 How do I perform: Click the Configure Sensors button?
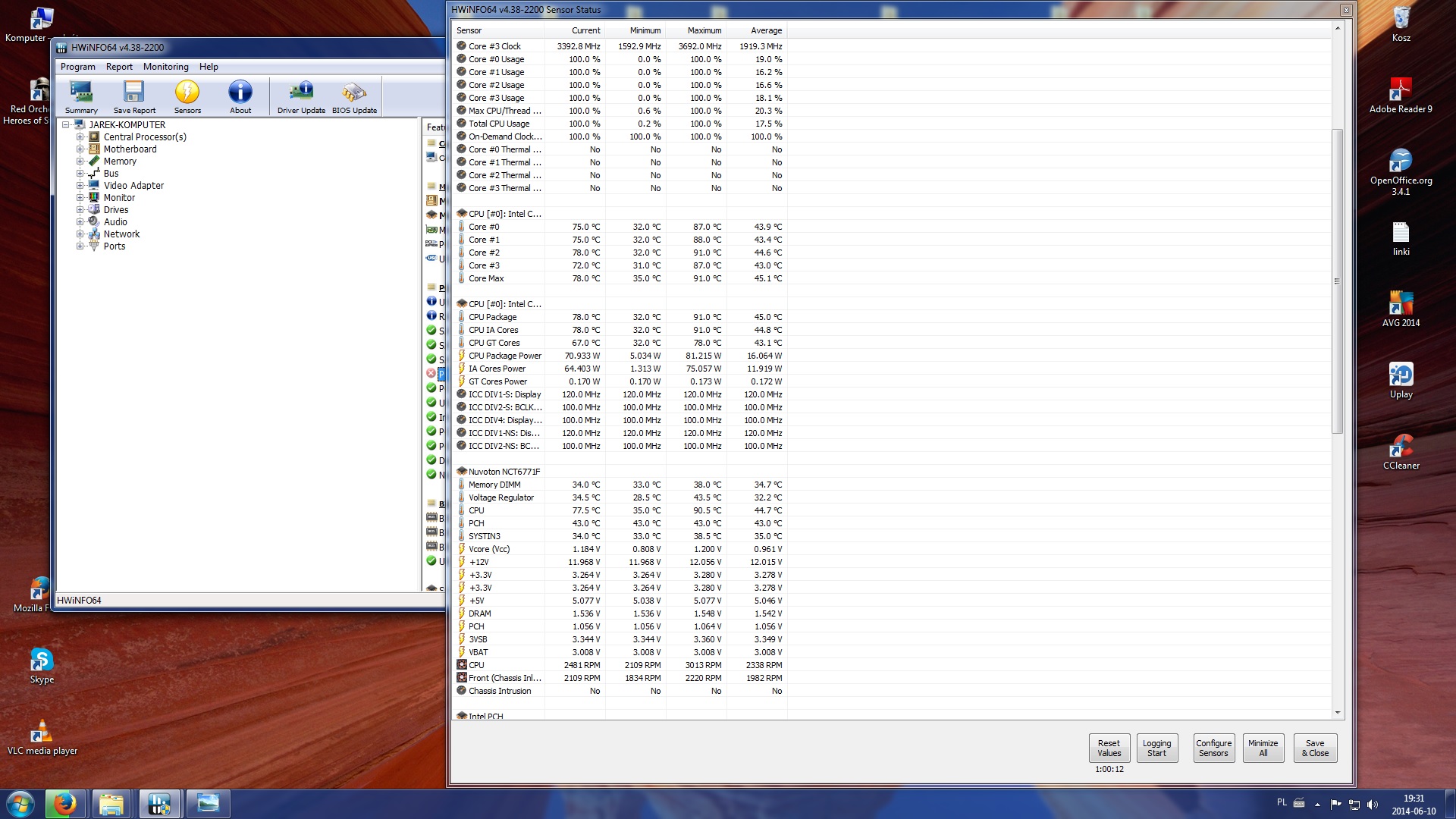(1213, 748)
